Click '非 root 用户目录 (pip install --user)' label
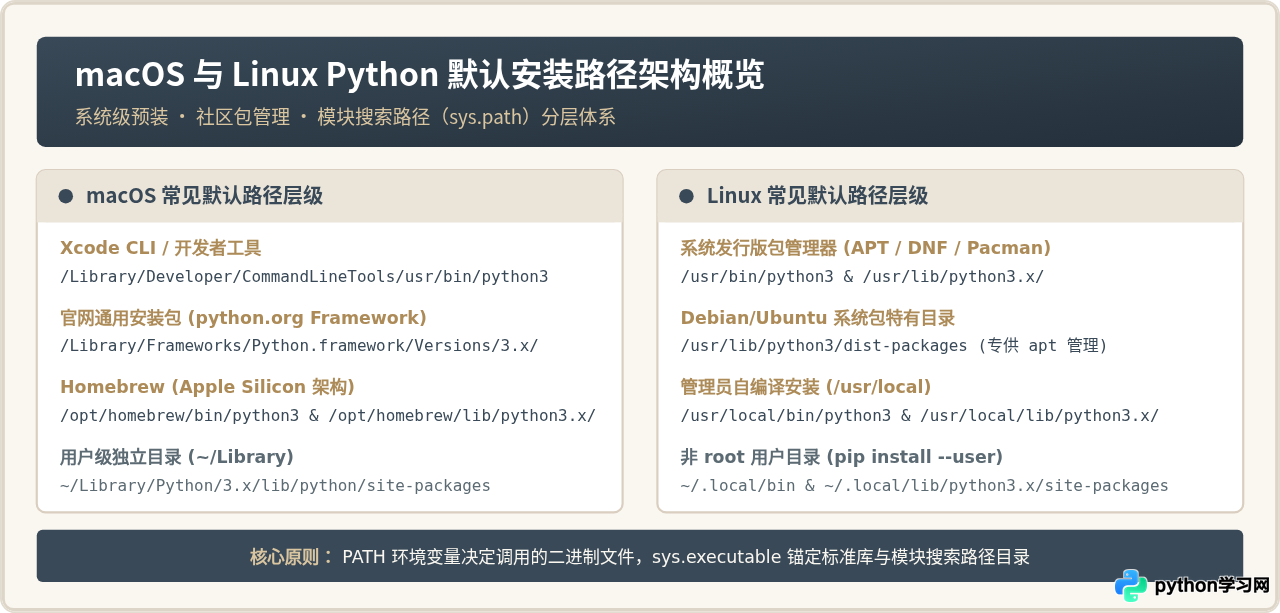The height and width of the screenshot is (613, 1280). [x=841, y=457]
